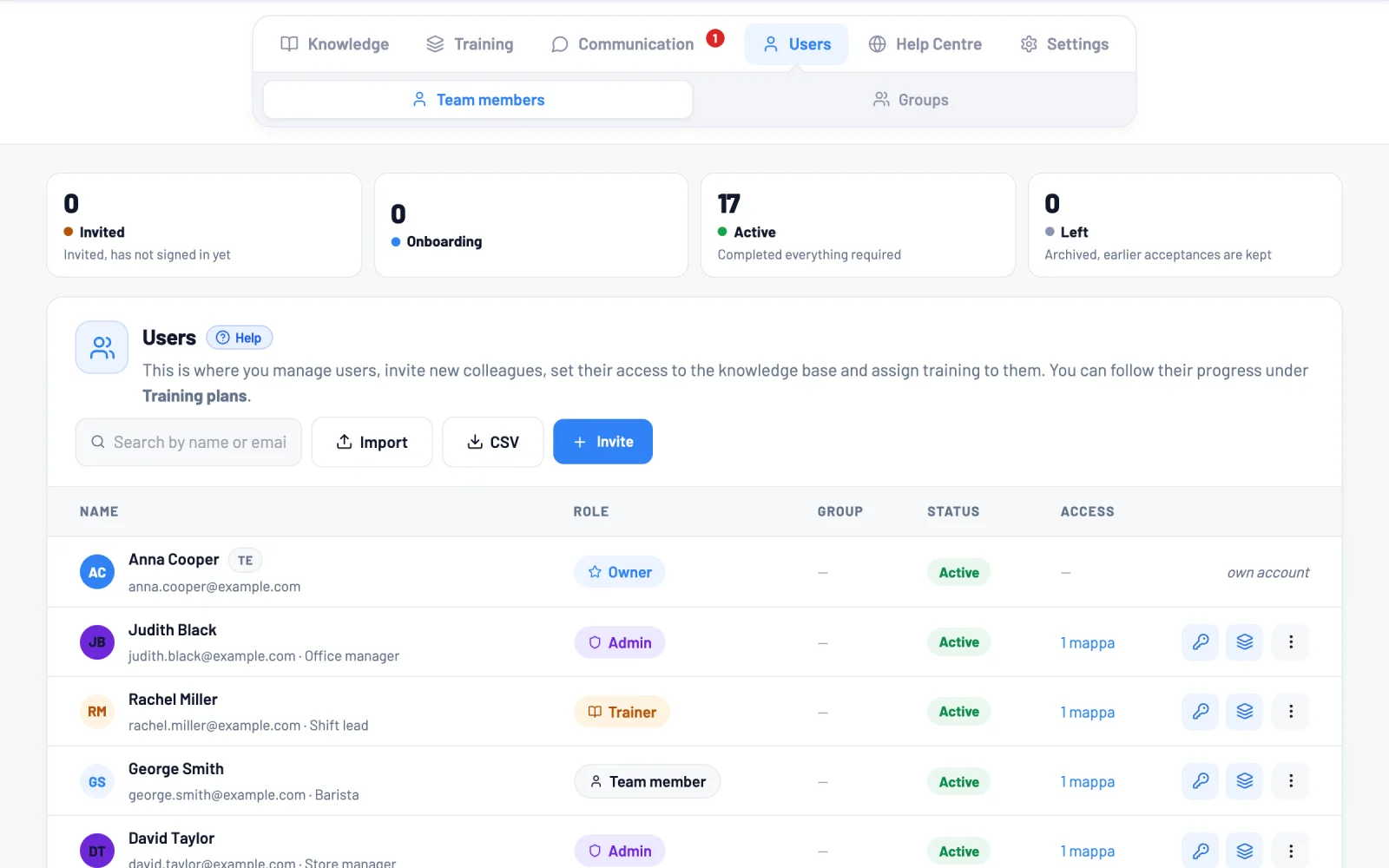The height and width of the screenshot is (868, 1389).
Task: Open the Settings tab
Action: (1065, 44)
